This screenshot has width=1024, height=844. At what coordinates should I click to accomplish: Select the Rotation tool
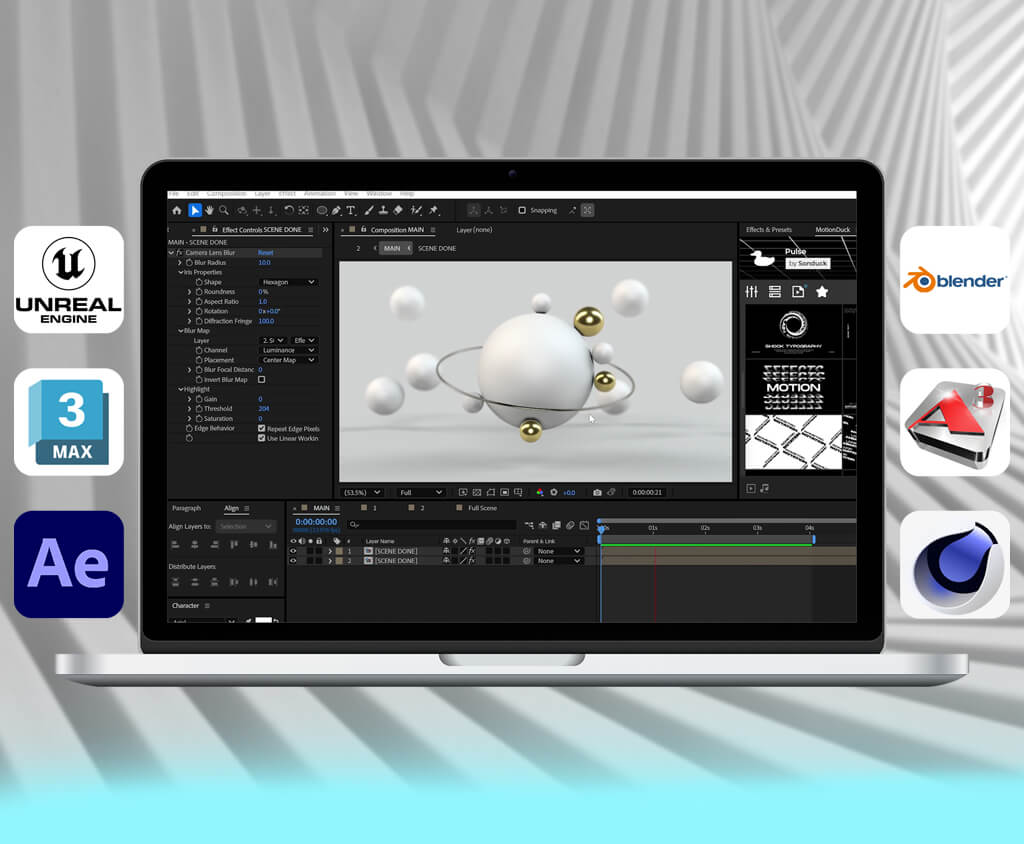point(288,210)
